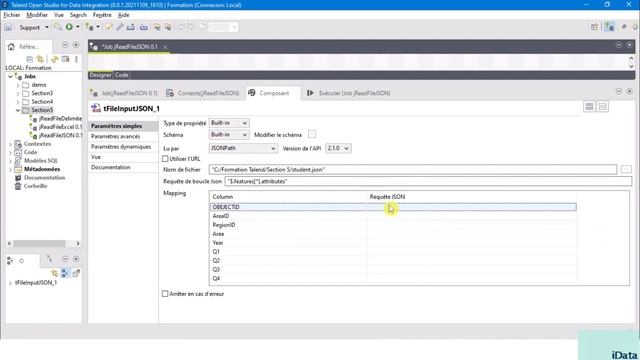Open the Type de propriété dropdown
The height and width of the screenshot is (360, 640).
[x=229, y=123]
